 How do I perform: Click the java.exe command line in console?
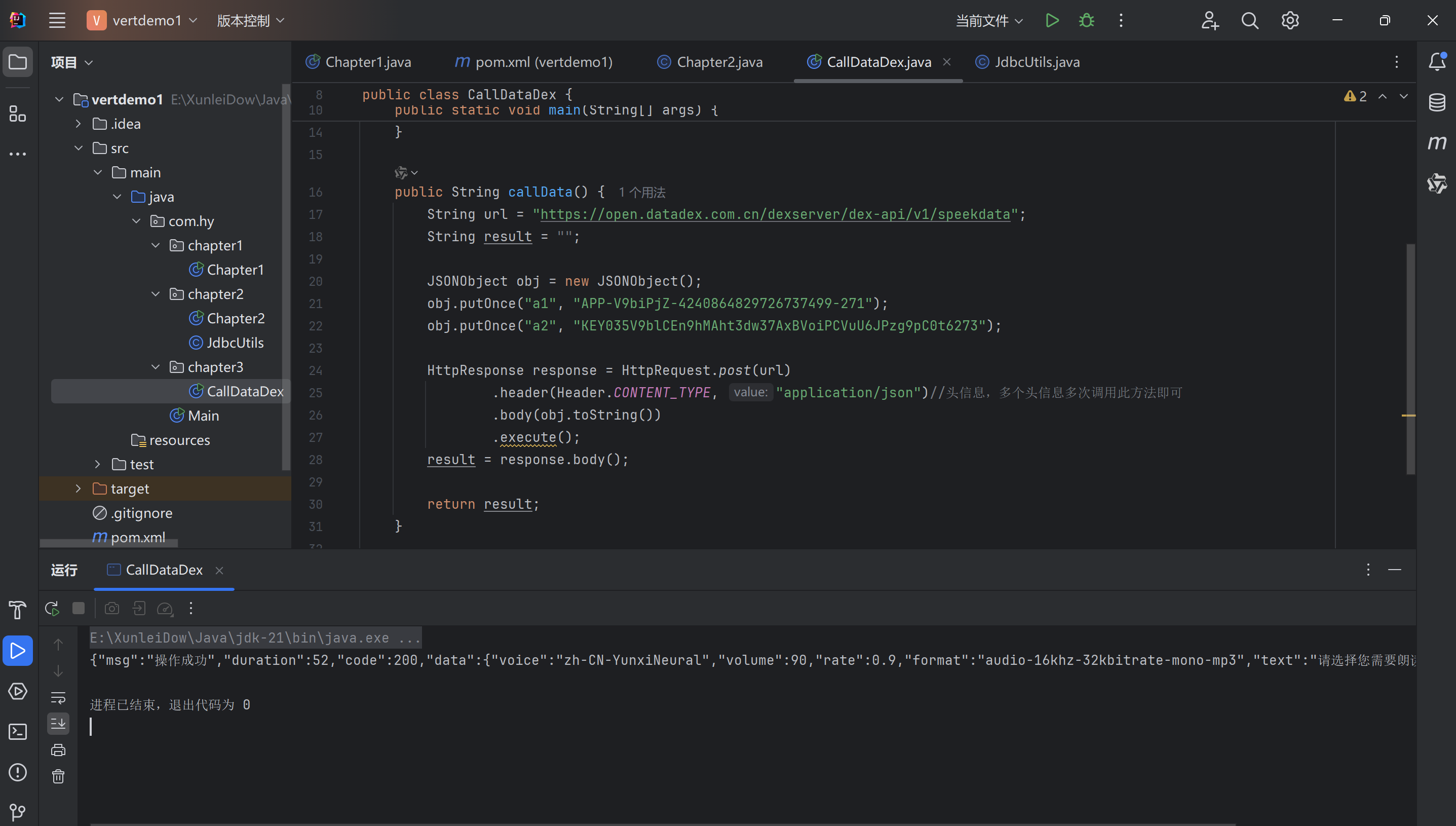(x=255, y=637)
